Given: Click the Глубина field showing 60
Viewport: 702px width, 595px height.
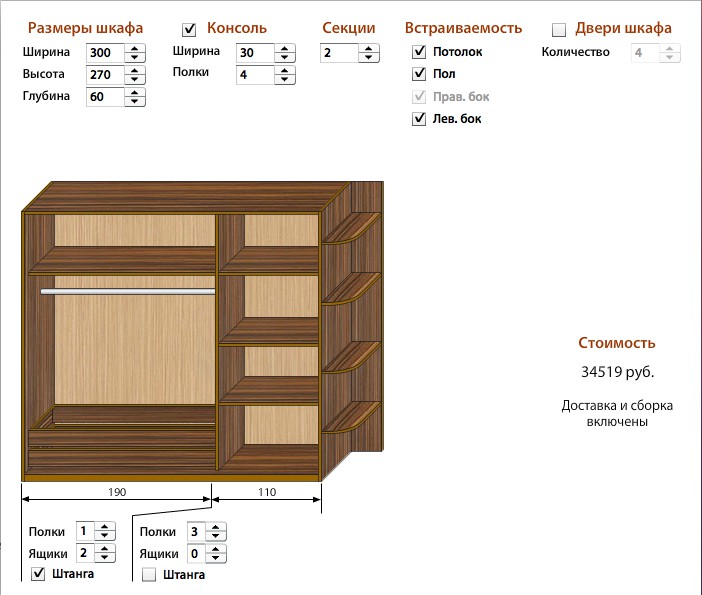Looking at the screenshot, I should (105, 97).
